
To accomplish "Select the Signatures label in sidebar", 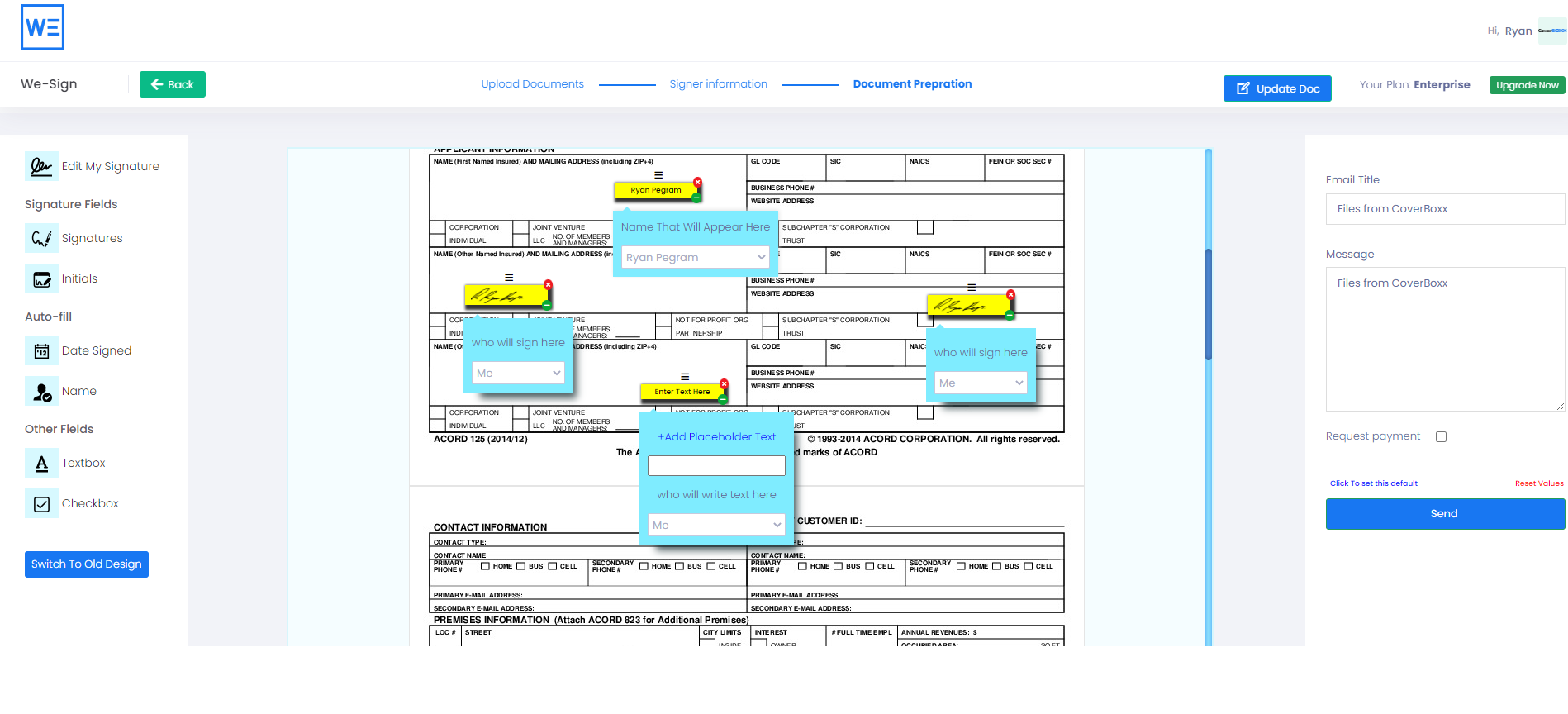I will pyautogui.click(x=93, y=238).
